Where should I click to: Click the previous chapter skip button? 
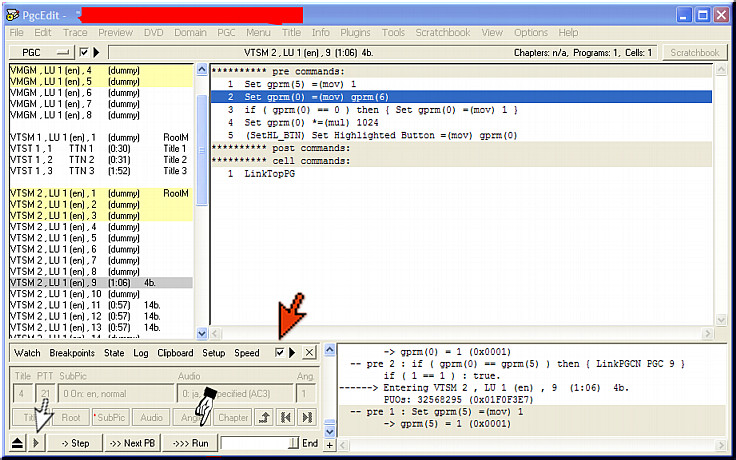(x=287, y=418)
